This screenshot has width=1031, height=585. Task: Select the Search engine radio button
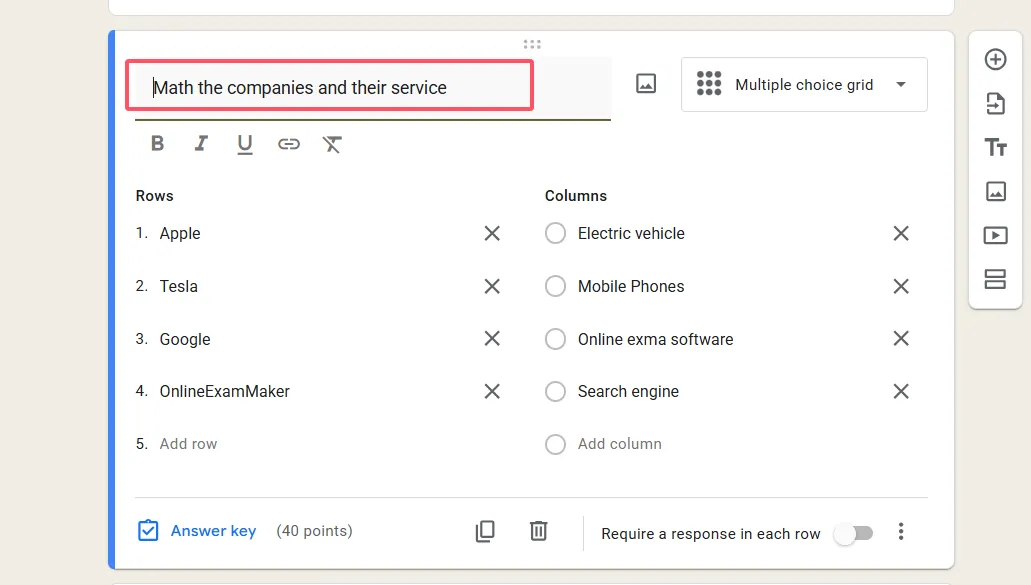click(x=555, y=392)
